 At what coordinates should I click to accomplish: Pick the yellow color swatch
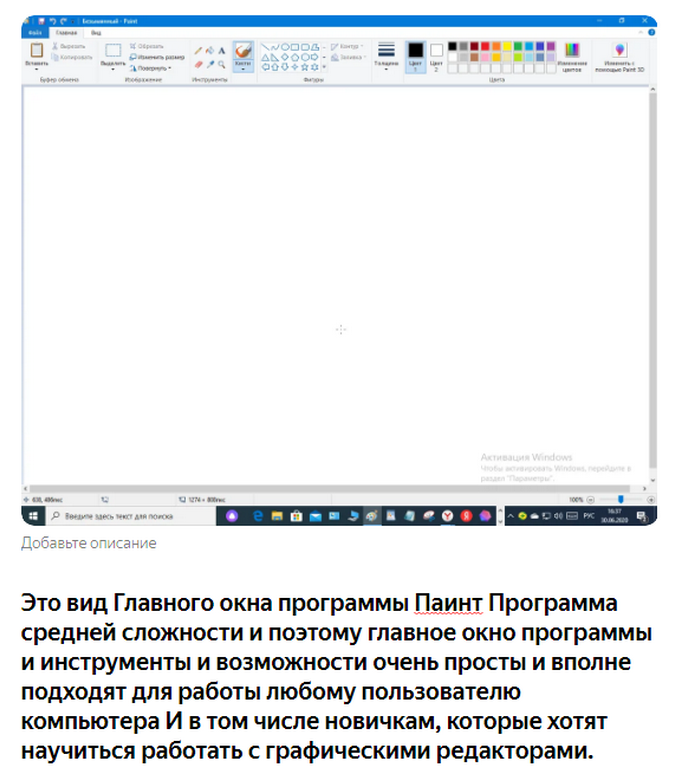click(x=507, y=46)
